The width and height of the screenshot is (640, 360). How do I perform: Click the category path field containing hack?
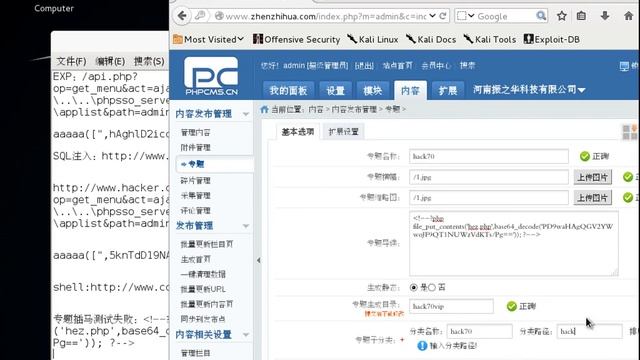(590, 331)
